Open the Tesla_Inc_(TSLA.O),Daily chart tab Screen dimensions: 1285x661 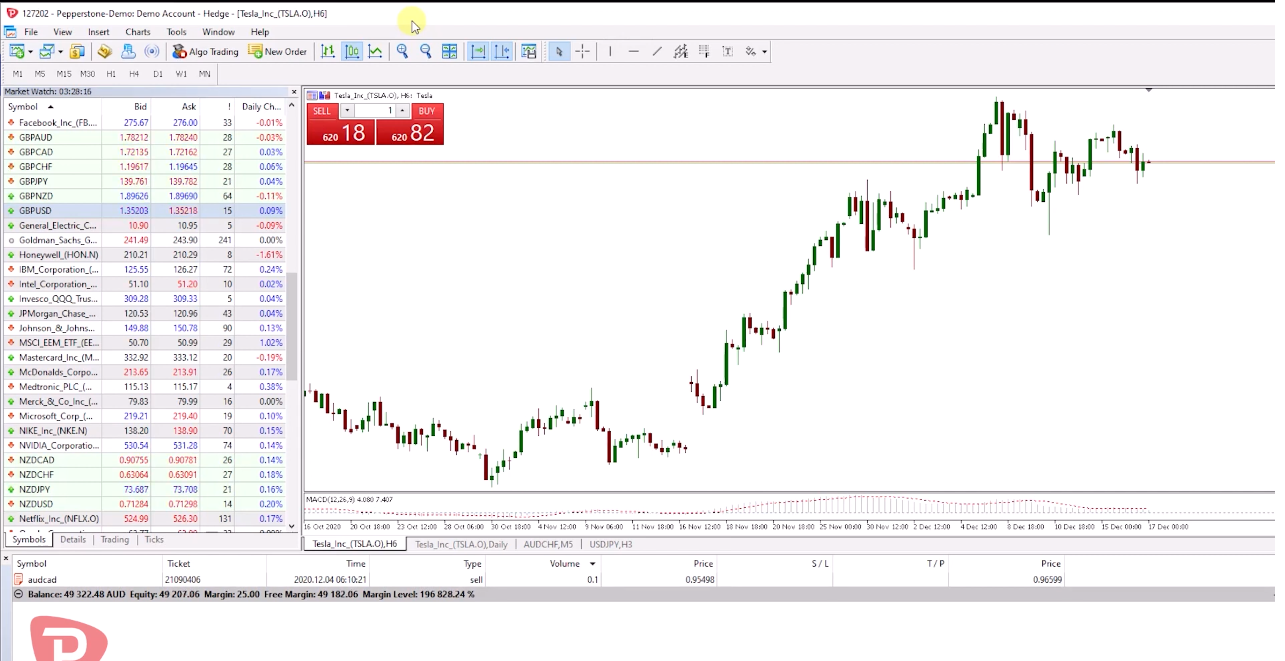(462, 544)
